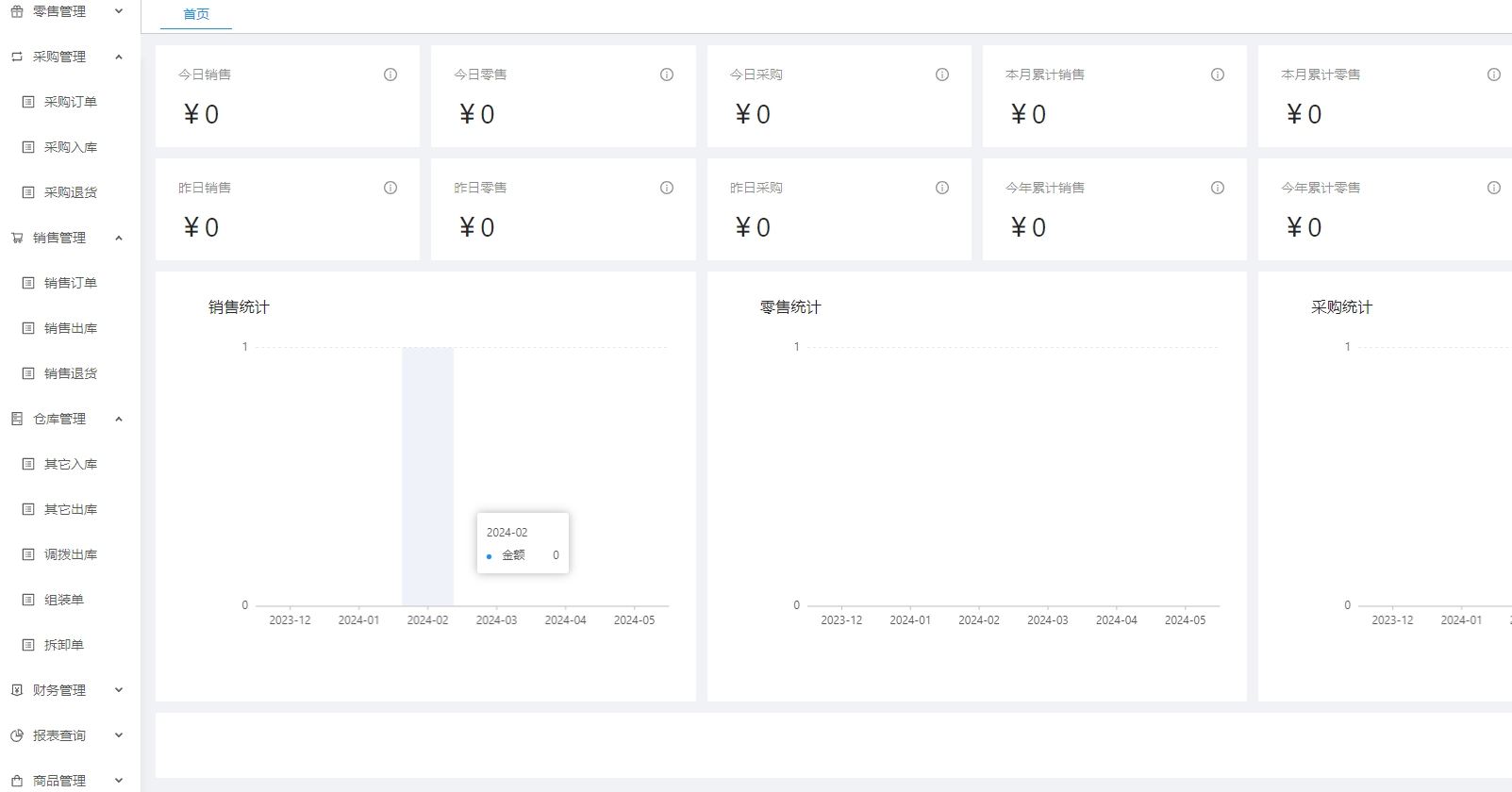Image resolution: width=1512 pixels, height=792 pixels.
Task: Click the 报表查询 pie chart icon
Action: click(17, 735)
